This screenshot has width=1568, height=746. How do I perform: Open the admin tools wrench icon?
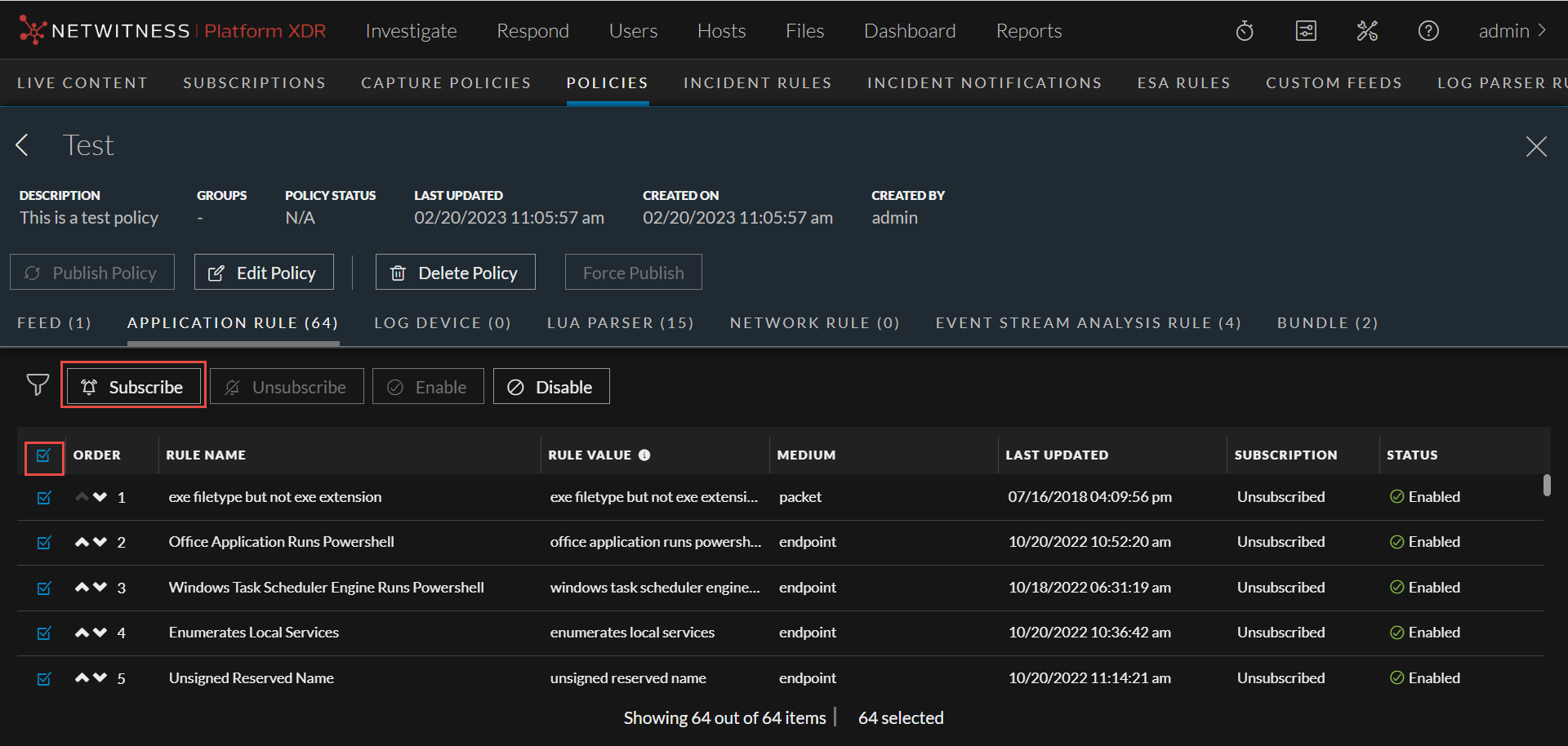[1367, 31]
